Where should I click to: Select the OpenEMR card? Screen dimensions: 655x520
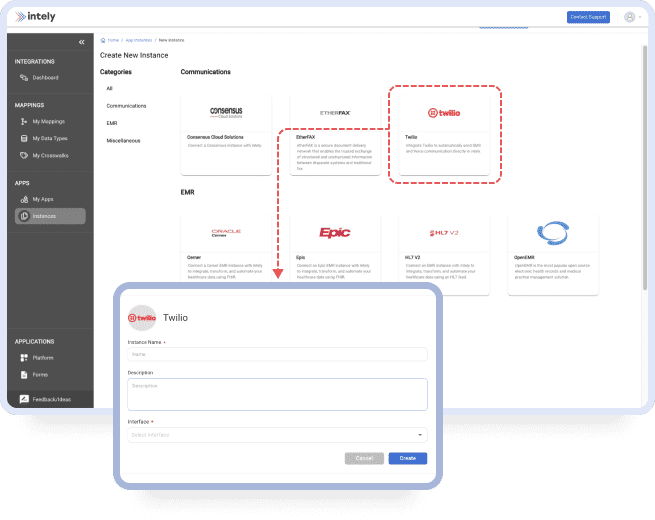[553, 256]
